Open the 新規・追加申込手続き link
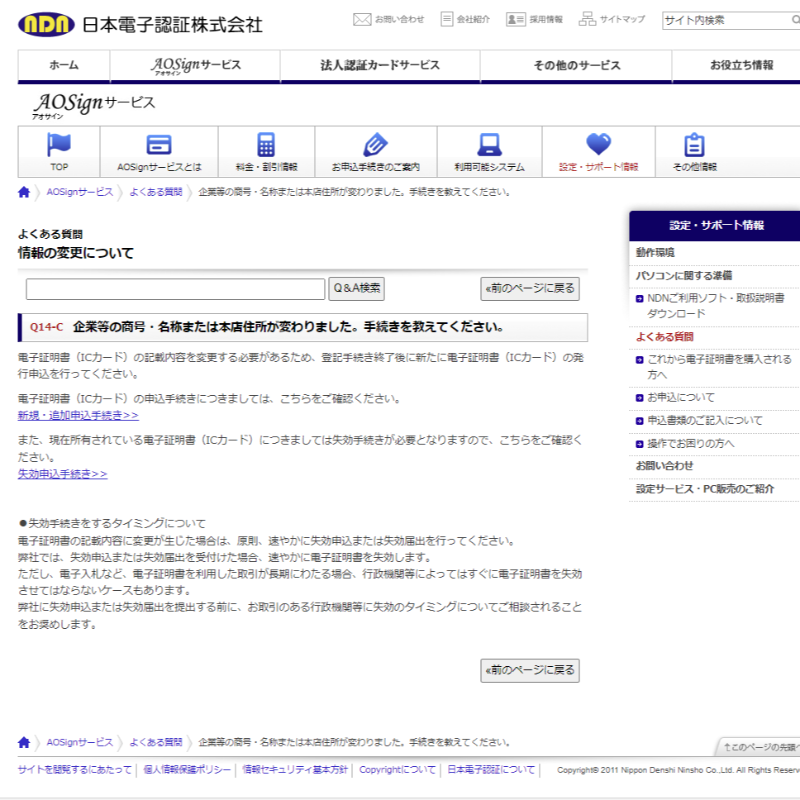This screenshot has height=800, width=800. (78, 415)
